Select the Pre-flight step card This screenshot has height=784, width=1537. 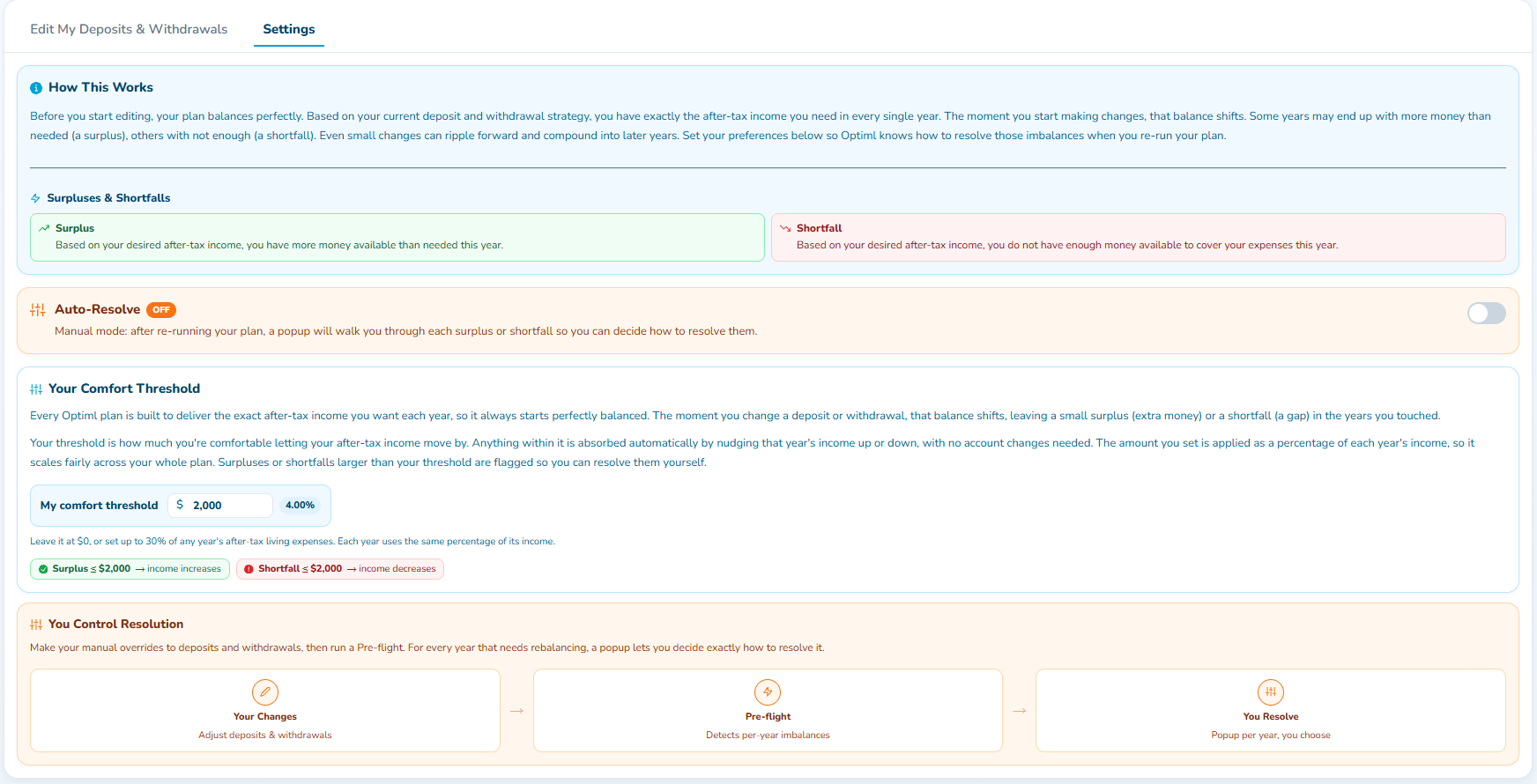click(x=768, y=711)
